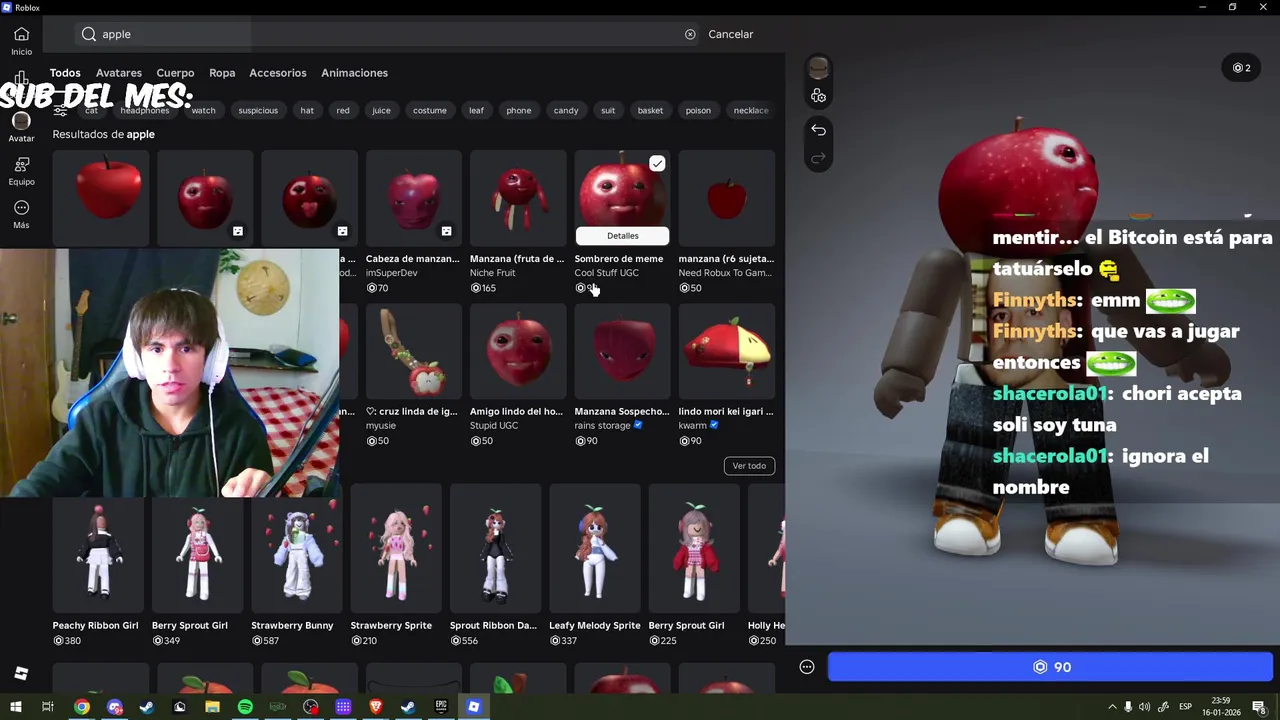Open Brave browser from taskbar
The image size is (1280, 720).
coord(376,707)
